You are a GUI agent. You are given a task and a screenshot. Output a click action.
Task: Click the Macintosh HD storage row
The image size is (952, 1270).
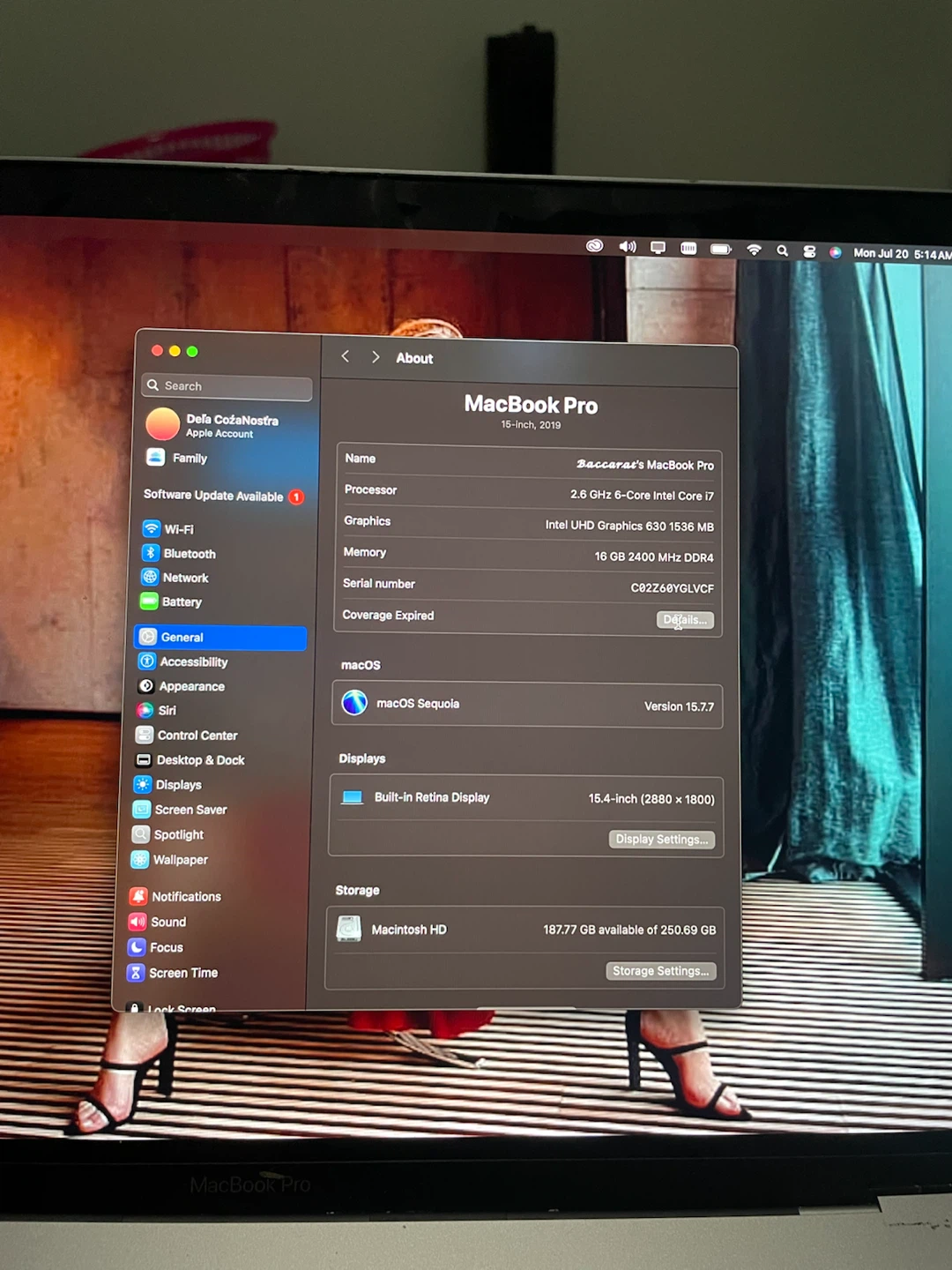525,930
